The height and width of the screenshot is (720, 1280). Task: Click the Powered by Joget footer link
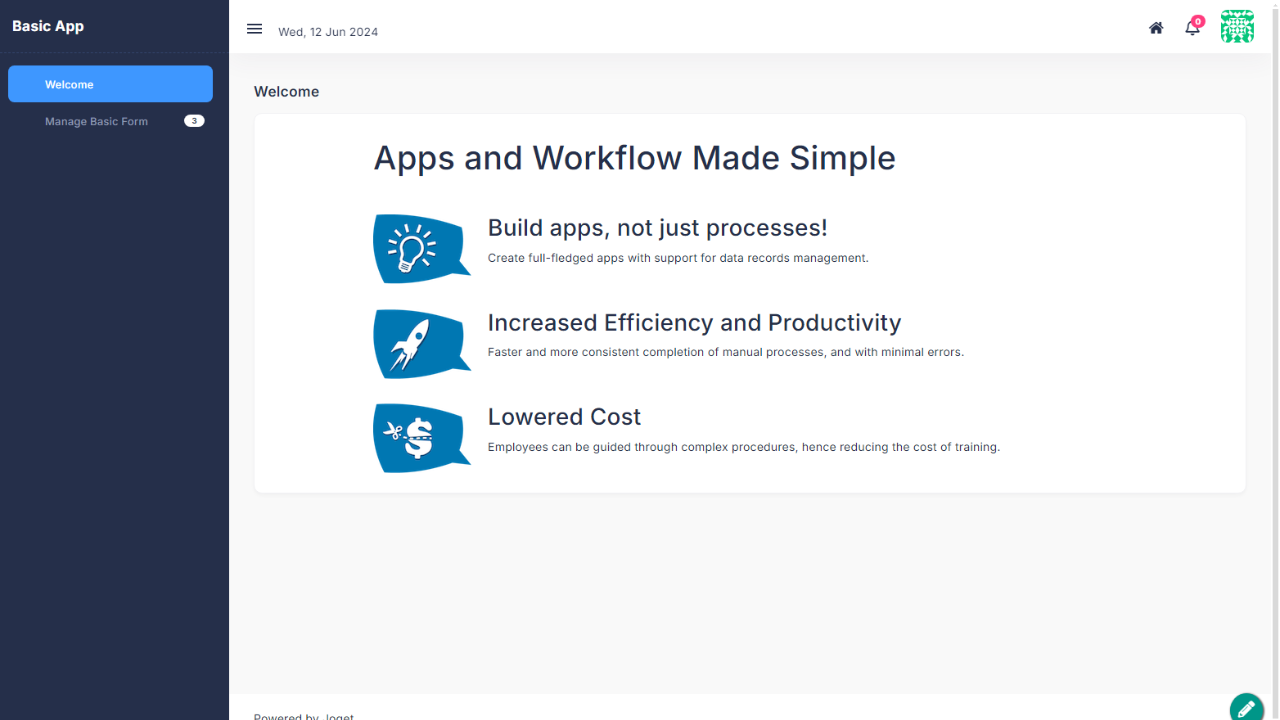tap(304, 716)
